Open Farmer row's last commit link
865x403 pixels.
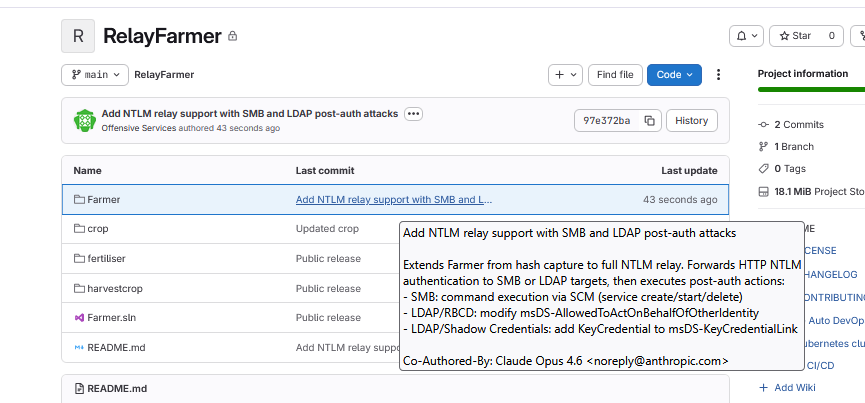(394, 200)
